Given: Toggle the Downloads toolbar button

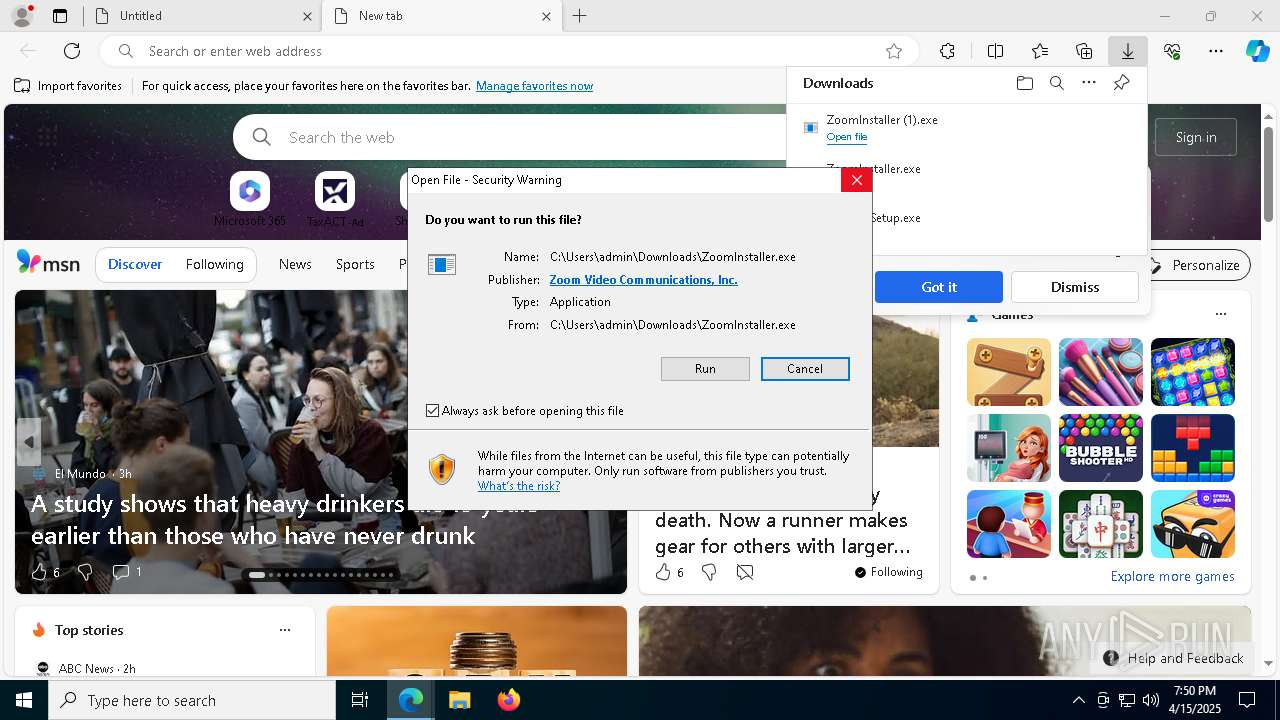Looking at the screenshot, I should click(1127, 51).
